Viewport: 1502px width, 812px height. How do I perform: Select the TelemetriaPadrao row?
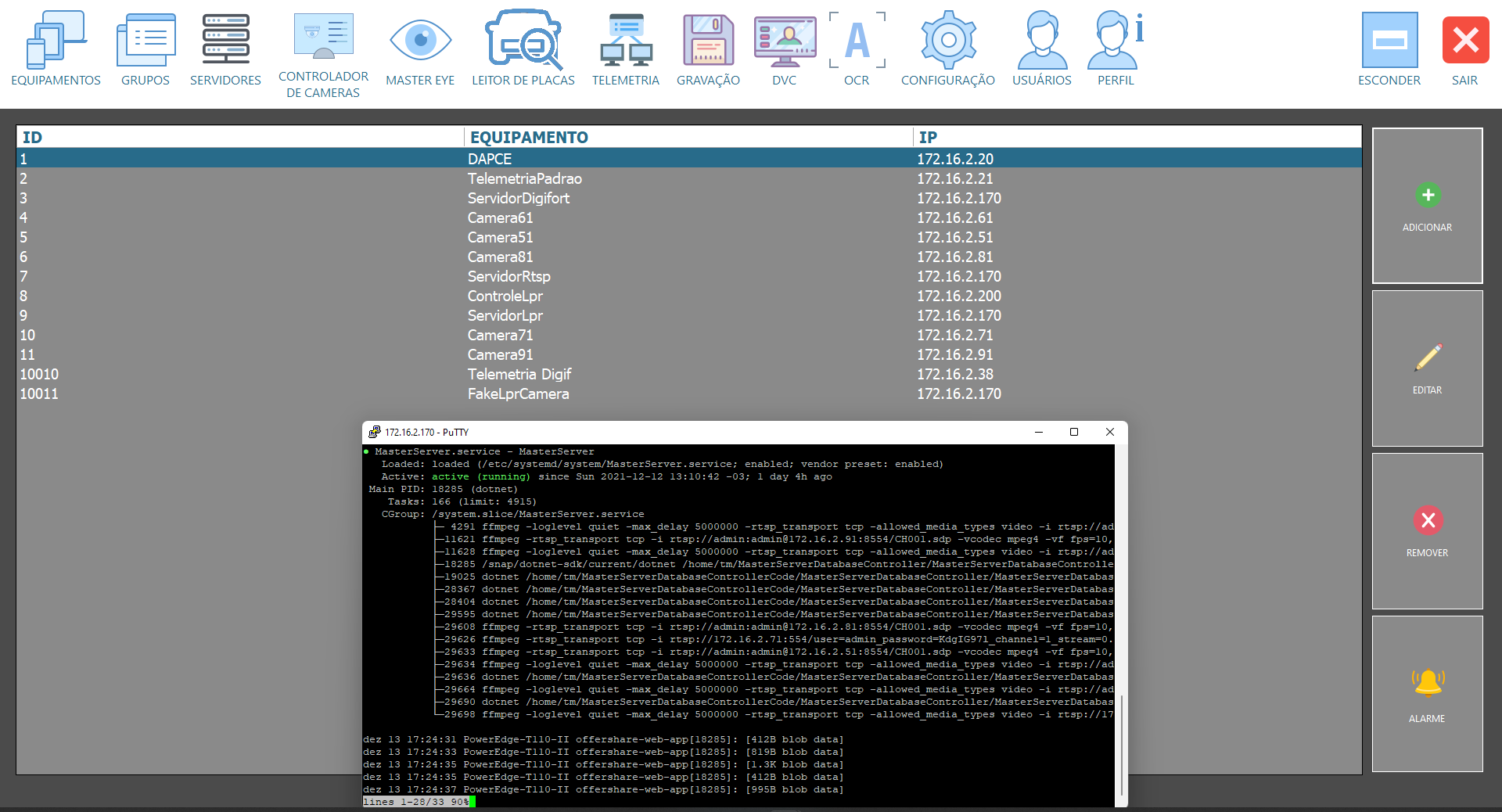coord(524,179)
